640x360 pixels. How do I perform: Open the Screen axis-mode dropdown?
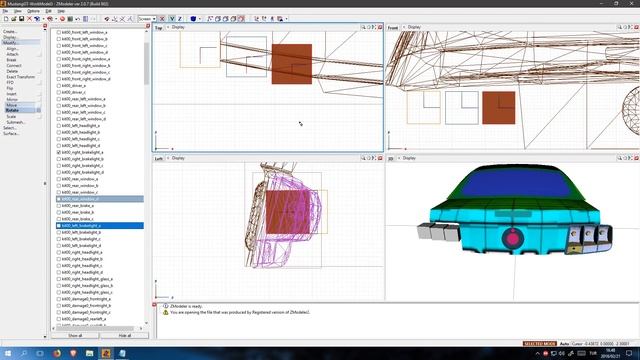pos(147,19)
